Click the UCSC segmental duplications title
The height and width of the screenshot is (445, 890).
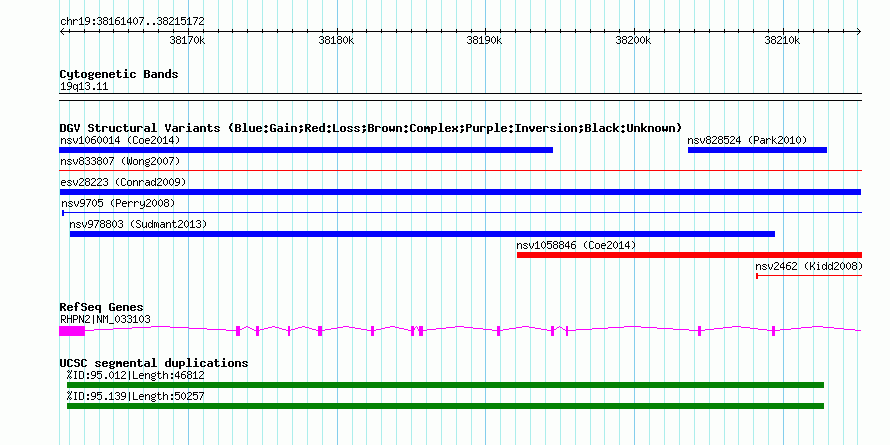pyautogui.click(x=154, y=363)
